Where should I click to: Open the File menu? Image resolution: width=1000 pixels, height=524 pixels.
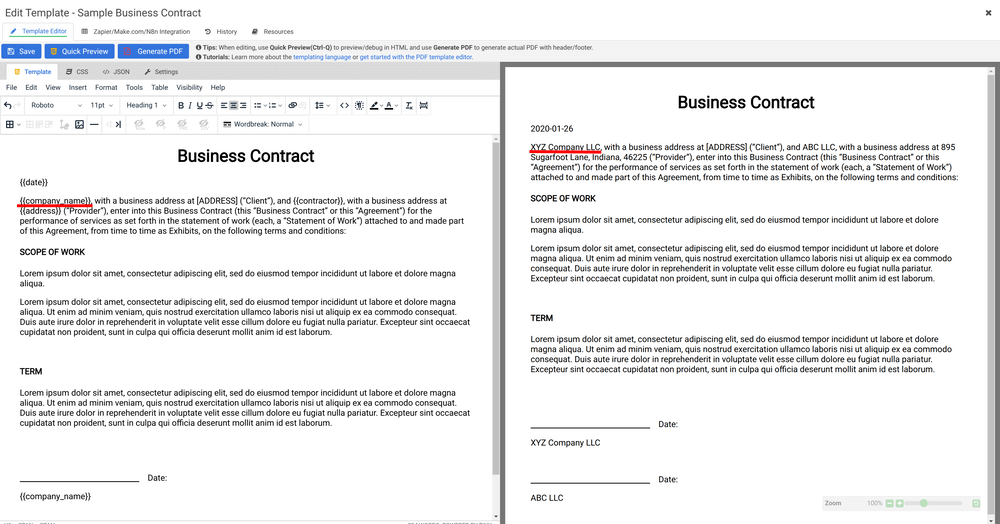pos(11,87)
